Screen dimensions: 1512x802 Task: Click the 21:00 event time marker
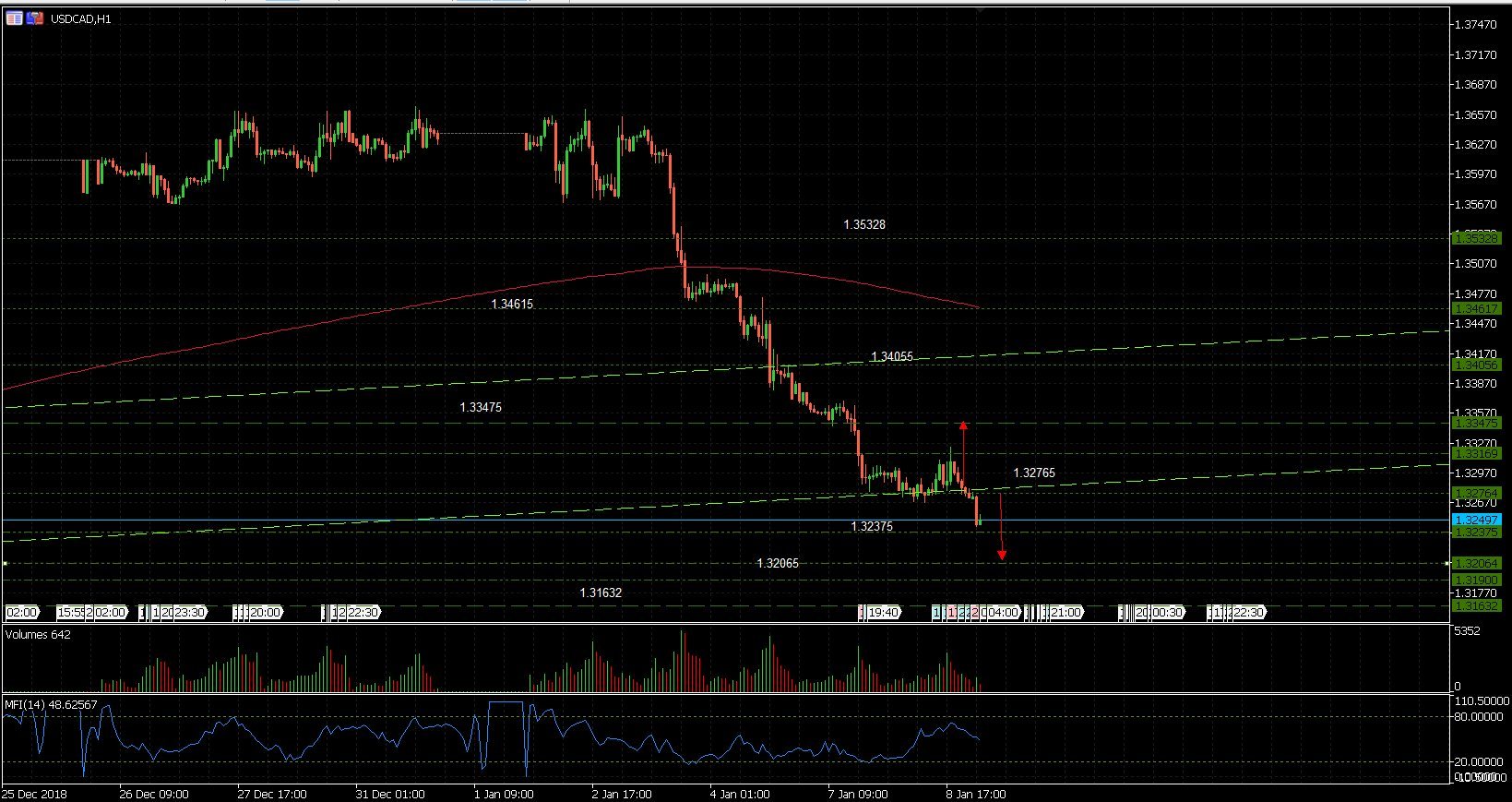[x=1066, y=612]
